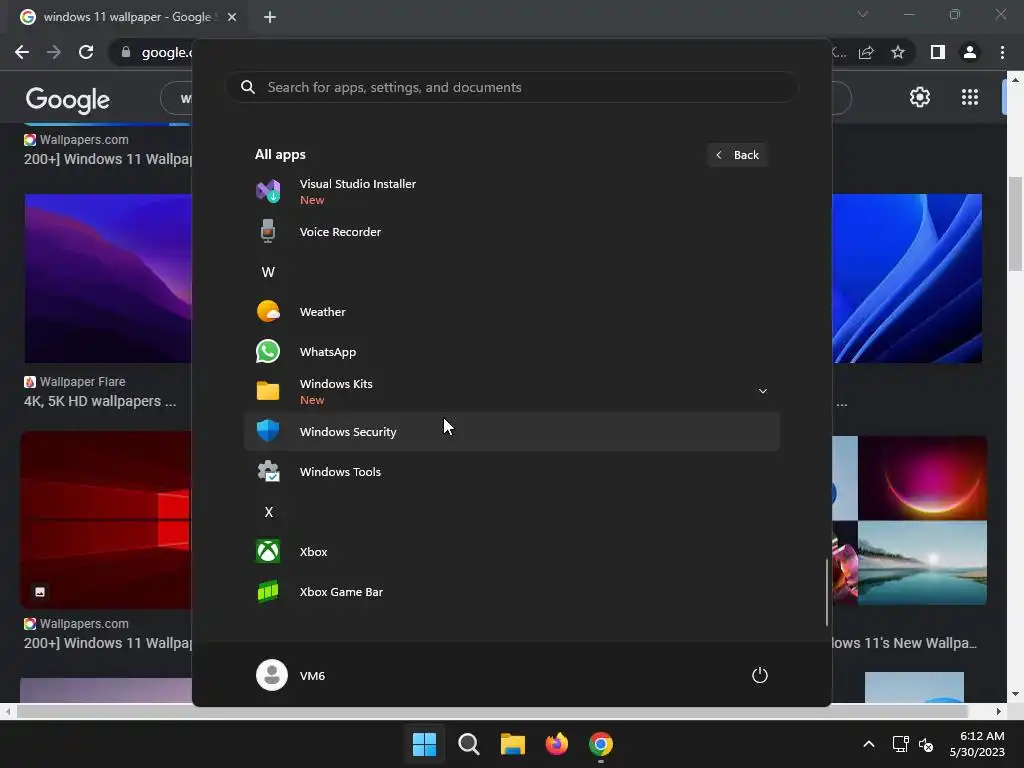1024x768 pixels.
Task: Open File Explorer from the taskbar
Action: click(x=513, y=744)
